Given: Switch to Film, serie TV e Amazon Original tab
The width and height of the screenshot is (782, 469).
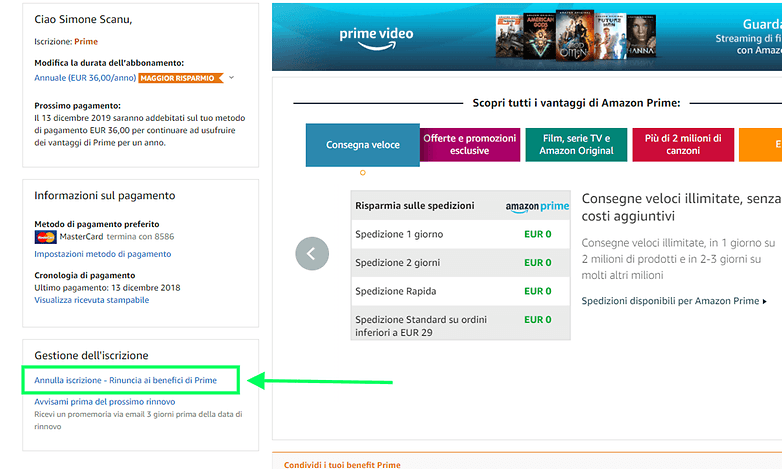Looking at the screenshot, I should [x=577, y=144].
